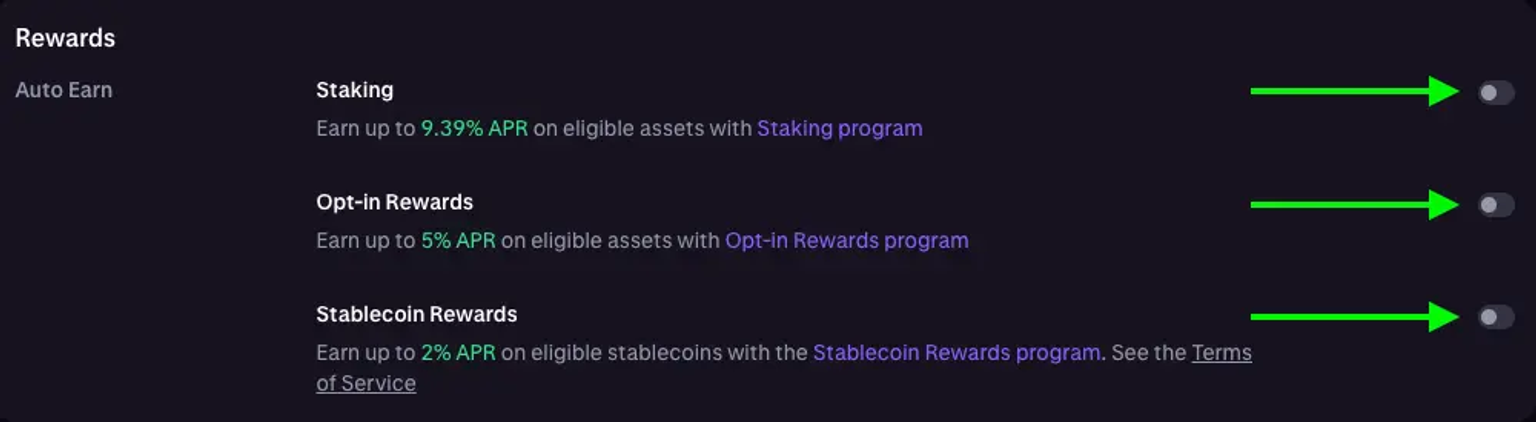Screen dimensions: 1536x422
Task: Click the Staking row title
Action: pyautogui.click(x=354, y=90)
